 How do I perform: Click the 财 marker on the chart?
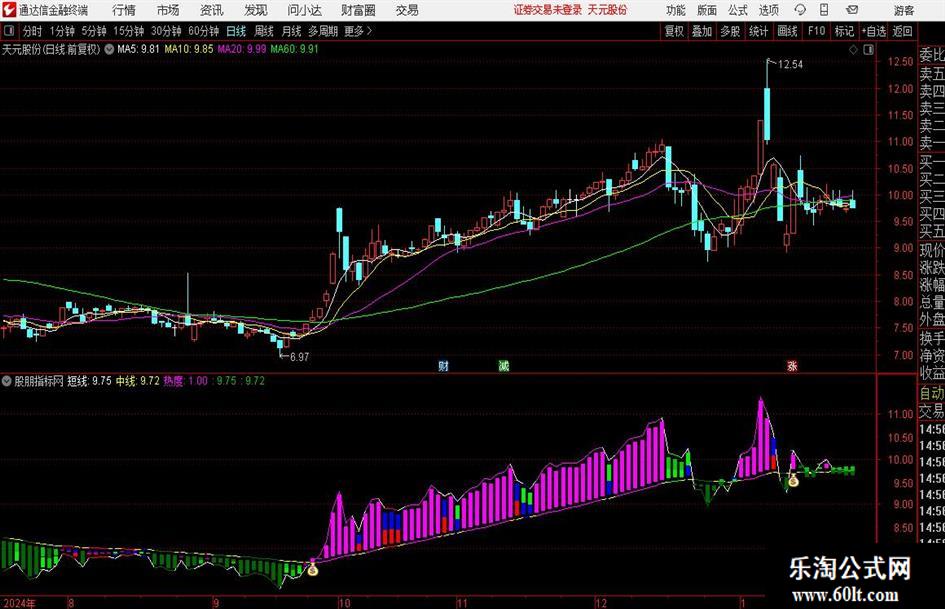click(x=443, y=365)
